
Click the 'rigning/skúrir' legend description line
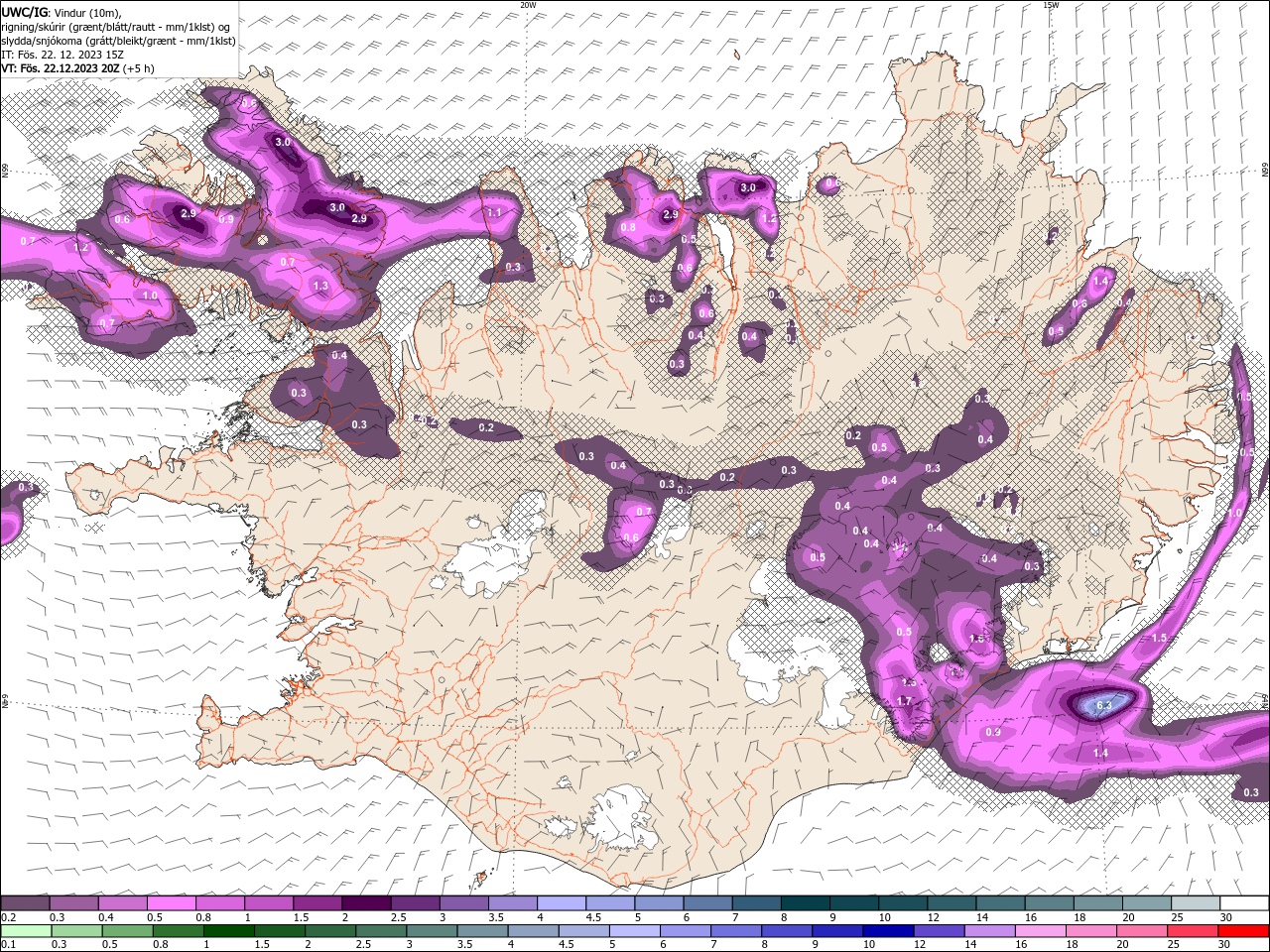[x=118, y=27]
